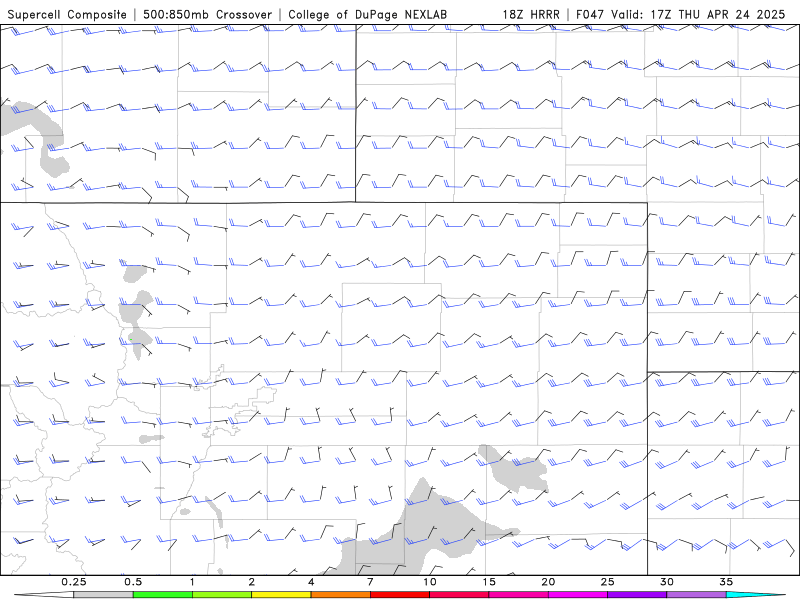Click the 0.25 legend value
The width and height of the screenshot is (800, 600).
tap(74, 582)
